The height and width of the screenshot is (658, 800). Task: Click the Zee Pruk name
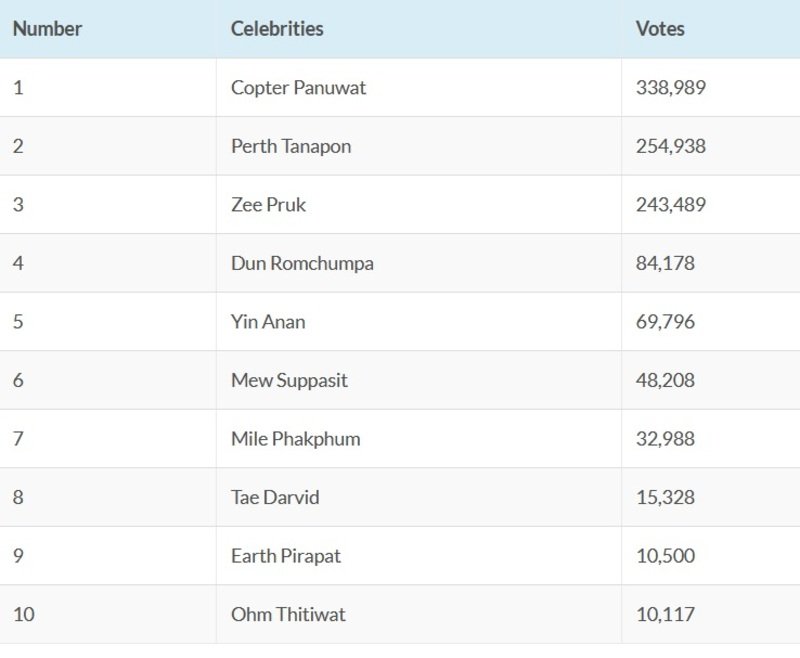click(x=268, y=205)
